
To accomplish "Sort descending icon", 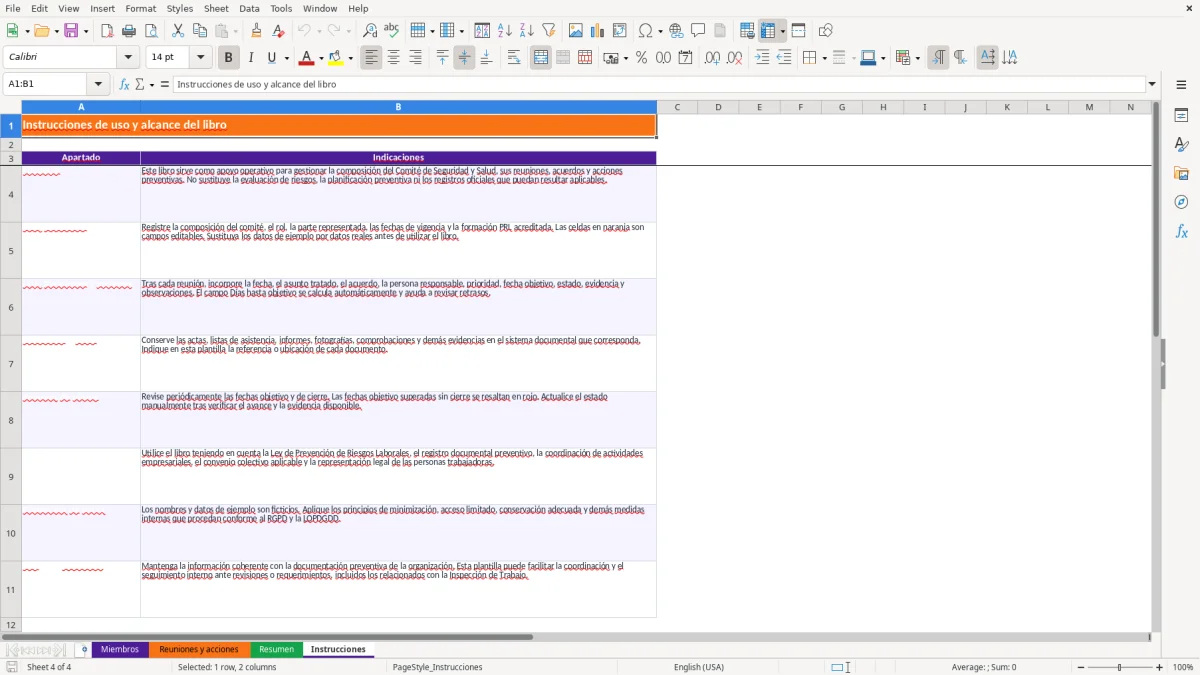I will tap(527, 31).
